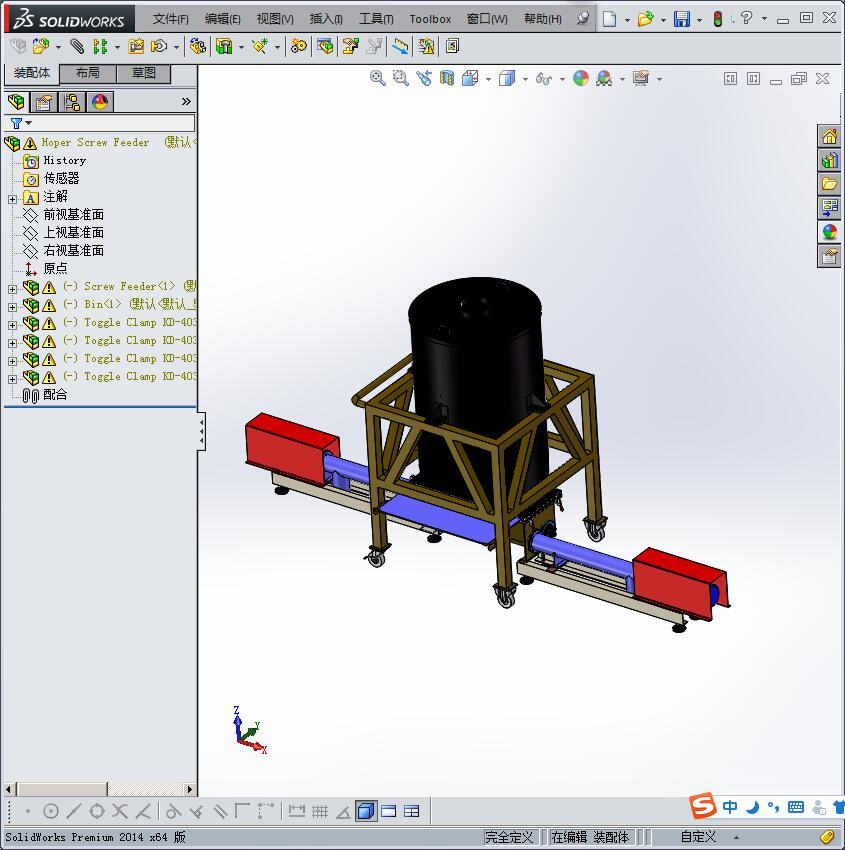Viewport: 845px width, 850px height.
Task: Open the Display Style dropdown arrow
Action: coord(525,80)
